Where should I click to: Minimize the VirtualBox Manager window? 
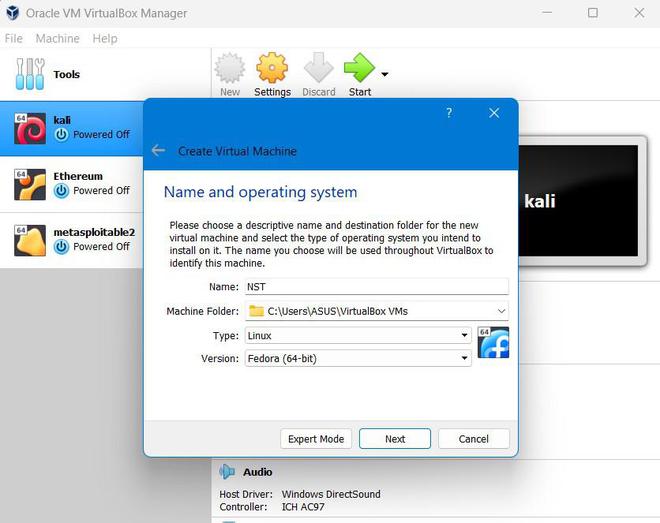pos(547,13)
